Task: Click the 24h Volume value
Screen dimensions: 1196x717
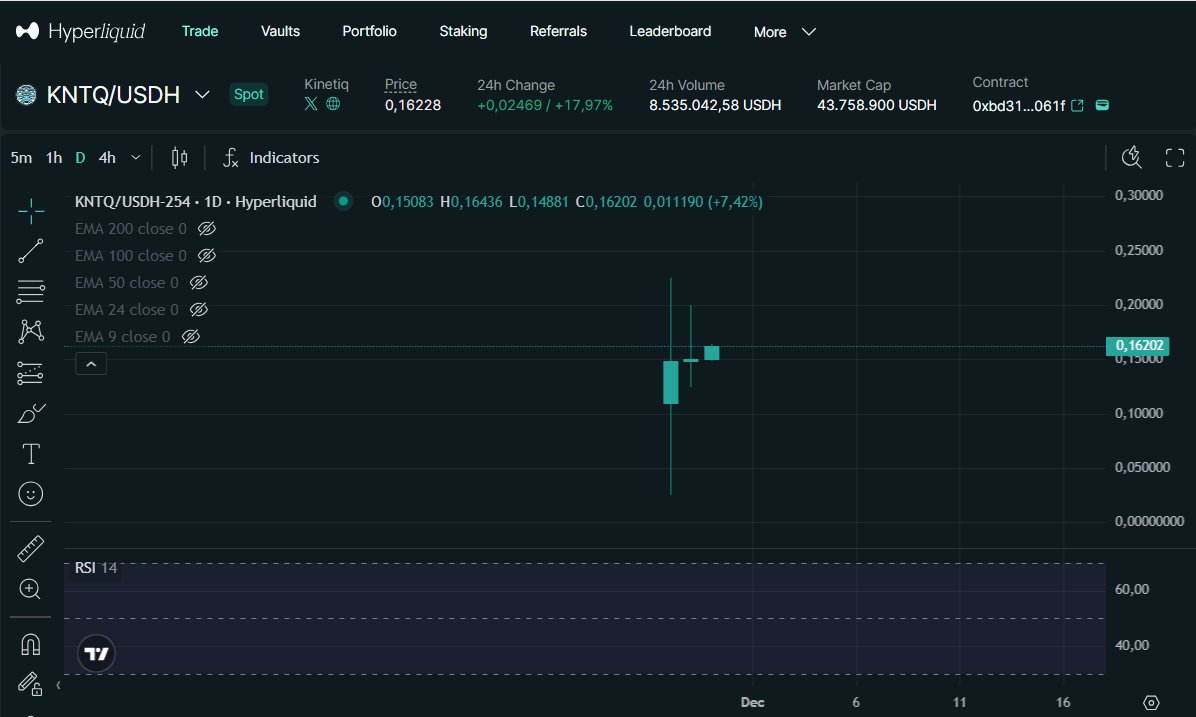Action: 715,105
